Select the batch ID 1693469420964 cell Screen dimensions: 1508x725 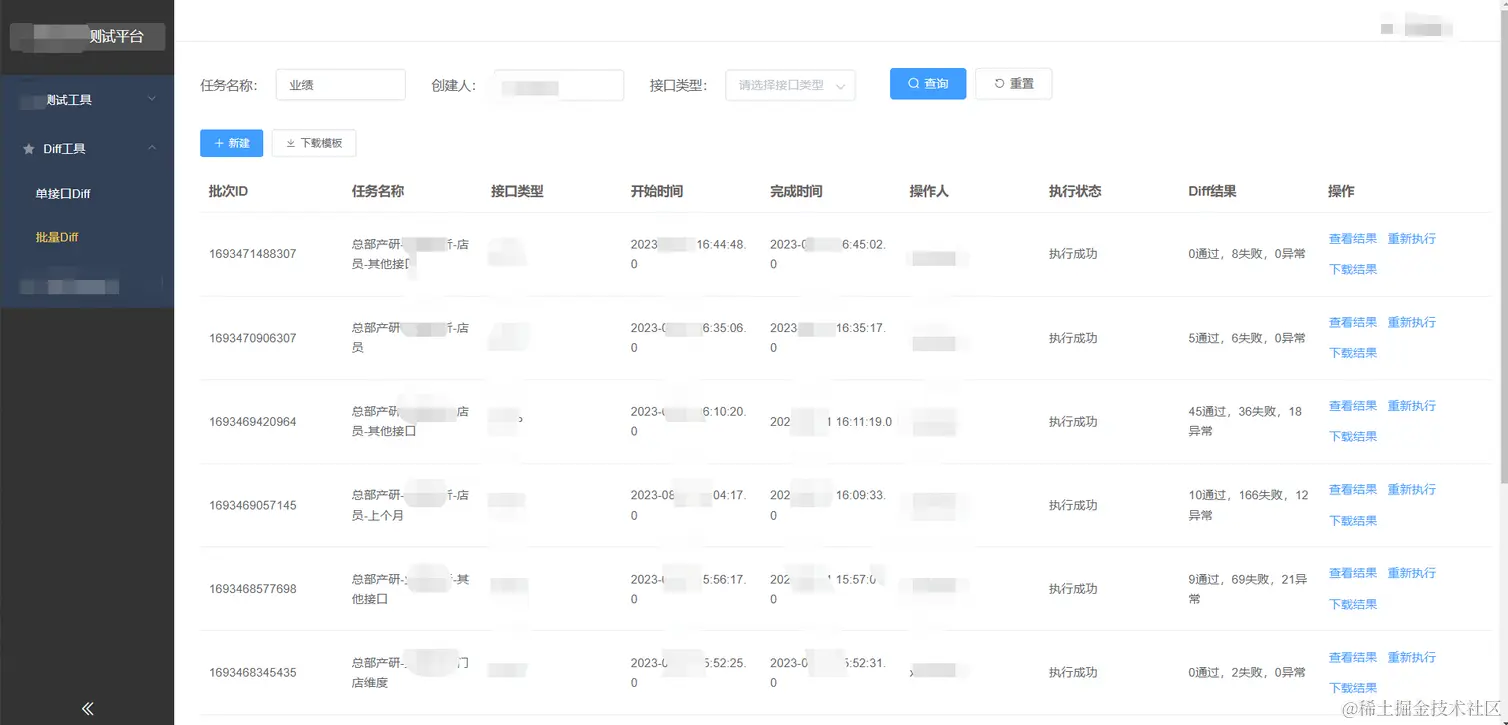coord(253,422)
